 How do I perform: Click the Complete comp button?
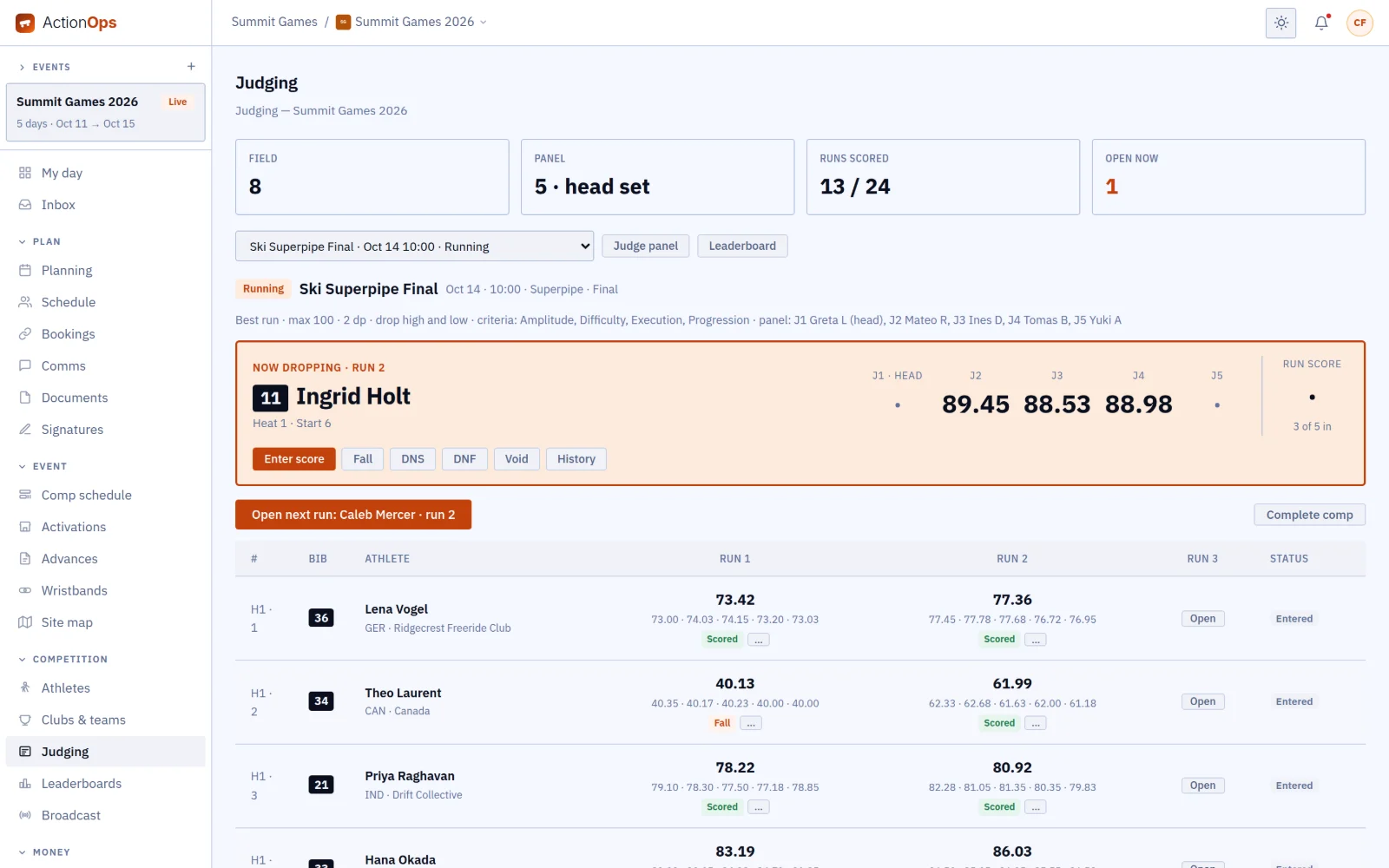pyautogui.click(x=1309, y=515)
